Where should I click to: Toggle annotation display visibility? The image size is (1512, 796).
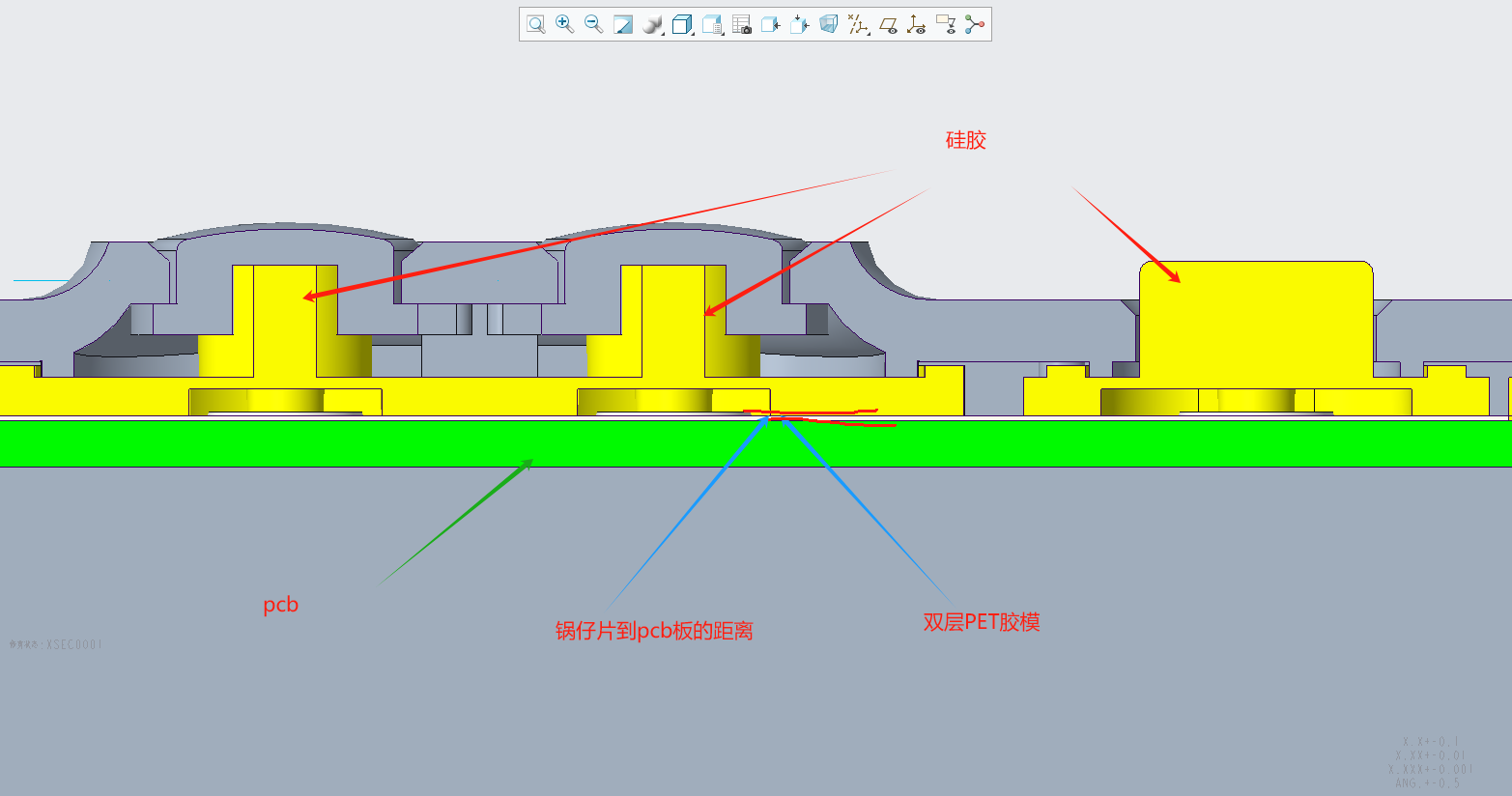coord(946,24)
